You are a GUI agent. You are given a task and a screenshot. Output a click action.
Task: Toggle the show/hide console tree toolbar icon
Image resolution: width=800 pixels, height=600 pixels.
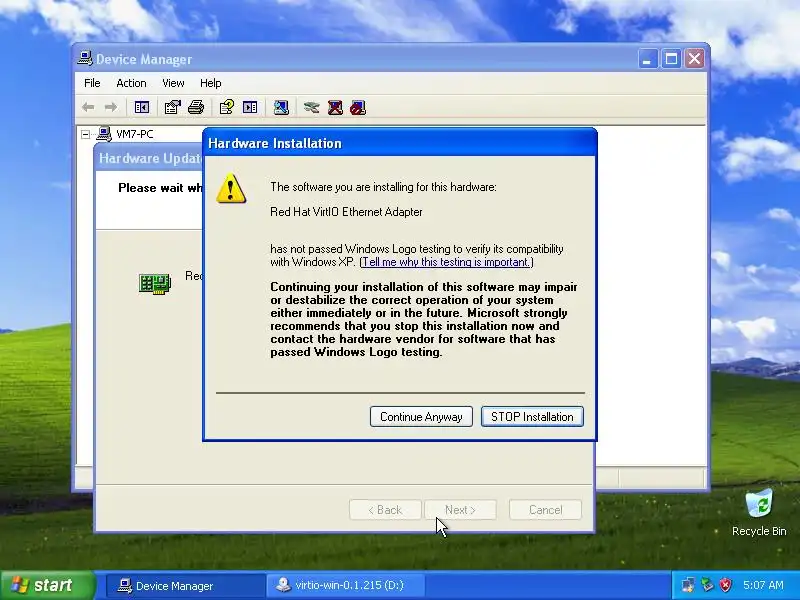click(x=141, y=107)
